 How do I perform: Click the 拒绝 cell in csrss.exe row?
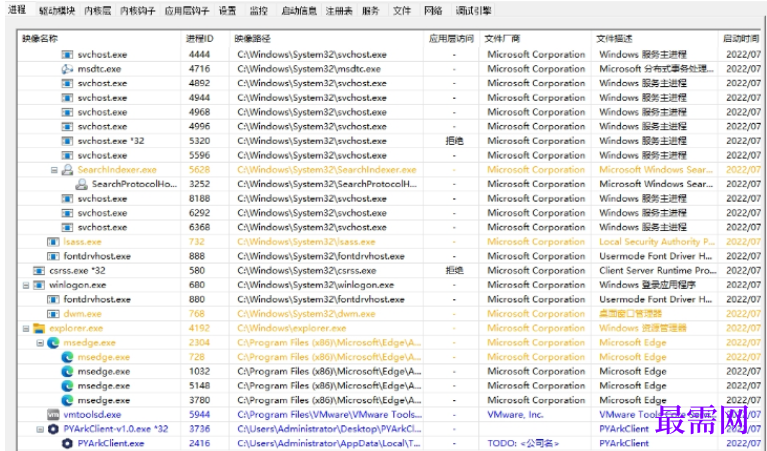point(454,271)
